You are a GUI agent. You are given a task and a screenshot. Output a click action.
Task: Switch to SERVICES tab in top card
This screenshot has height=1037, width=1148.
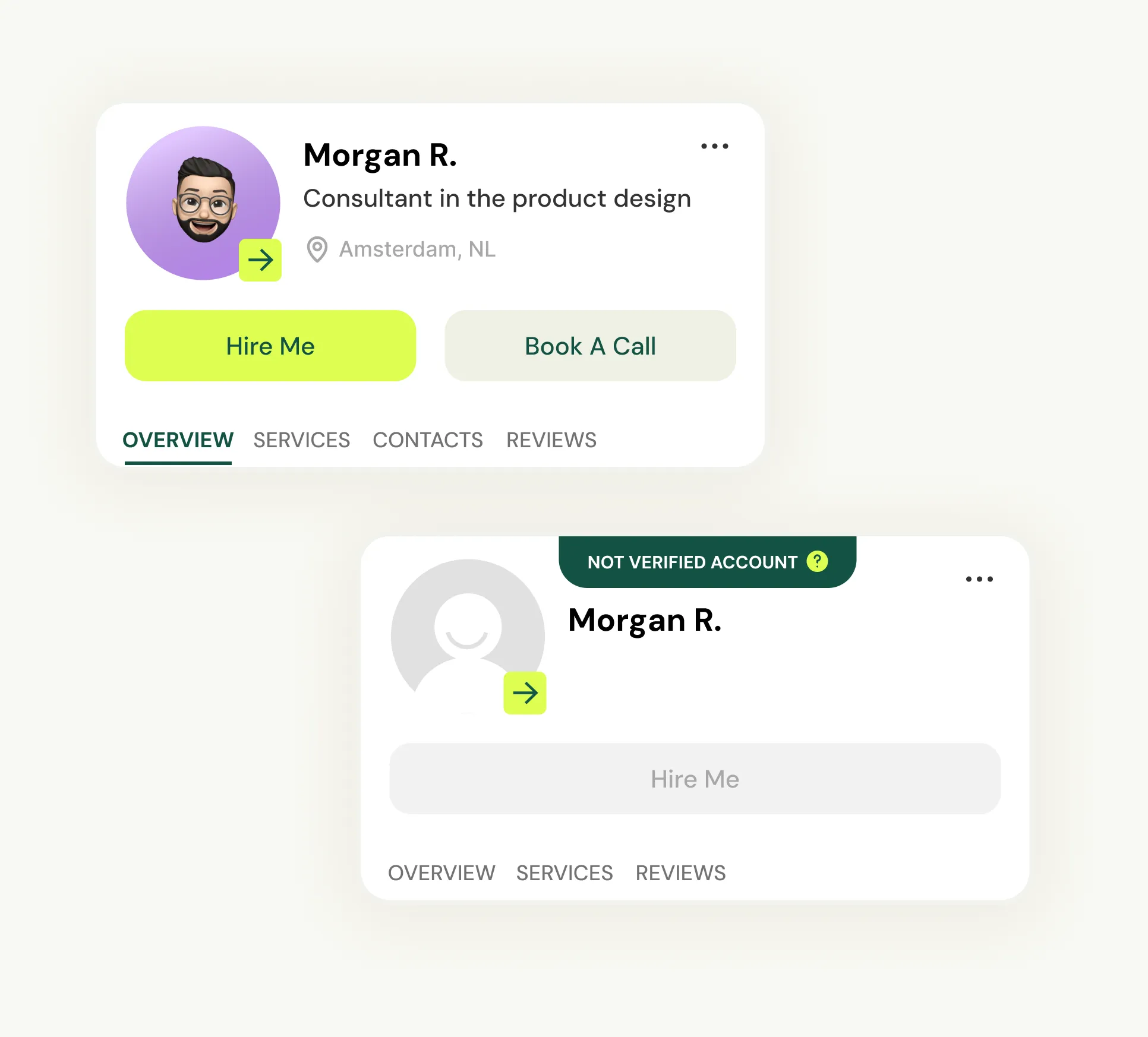pyautogui.click(x=302, y=440)
